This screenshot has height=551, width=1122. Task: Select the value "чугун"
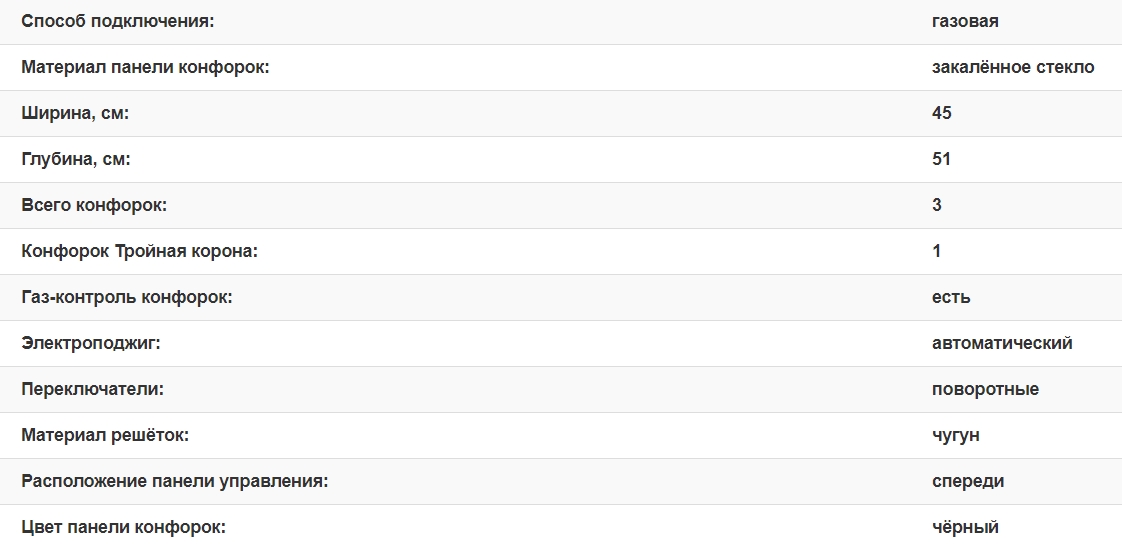pyautogui.click(x=955, y=435)
